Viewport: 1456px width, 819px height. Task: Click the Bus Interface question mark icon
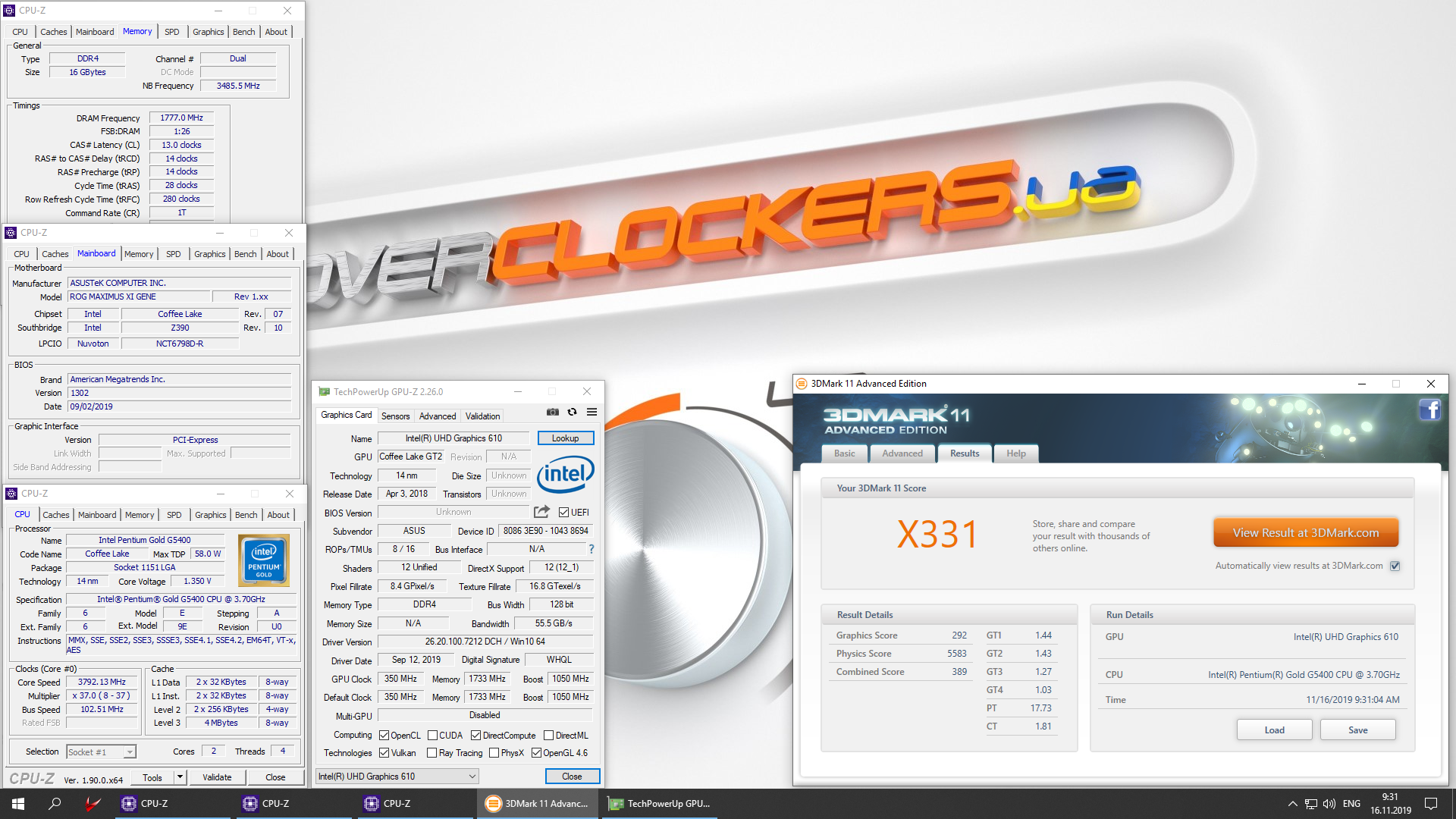click(x=591, y=549)
